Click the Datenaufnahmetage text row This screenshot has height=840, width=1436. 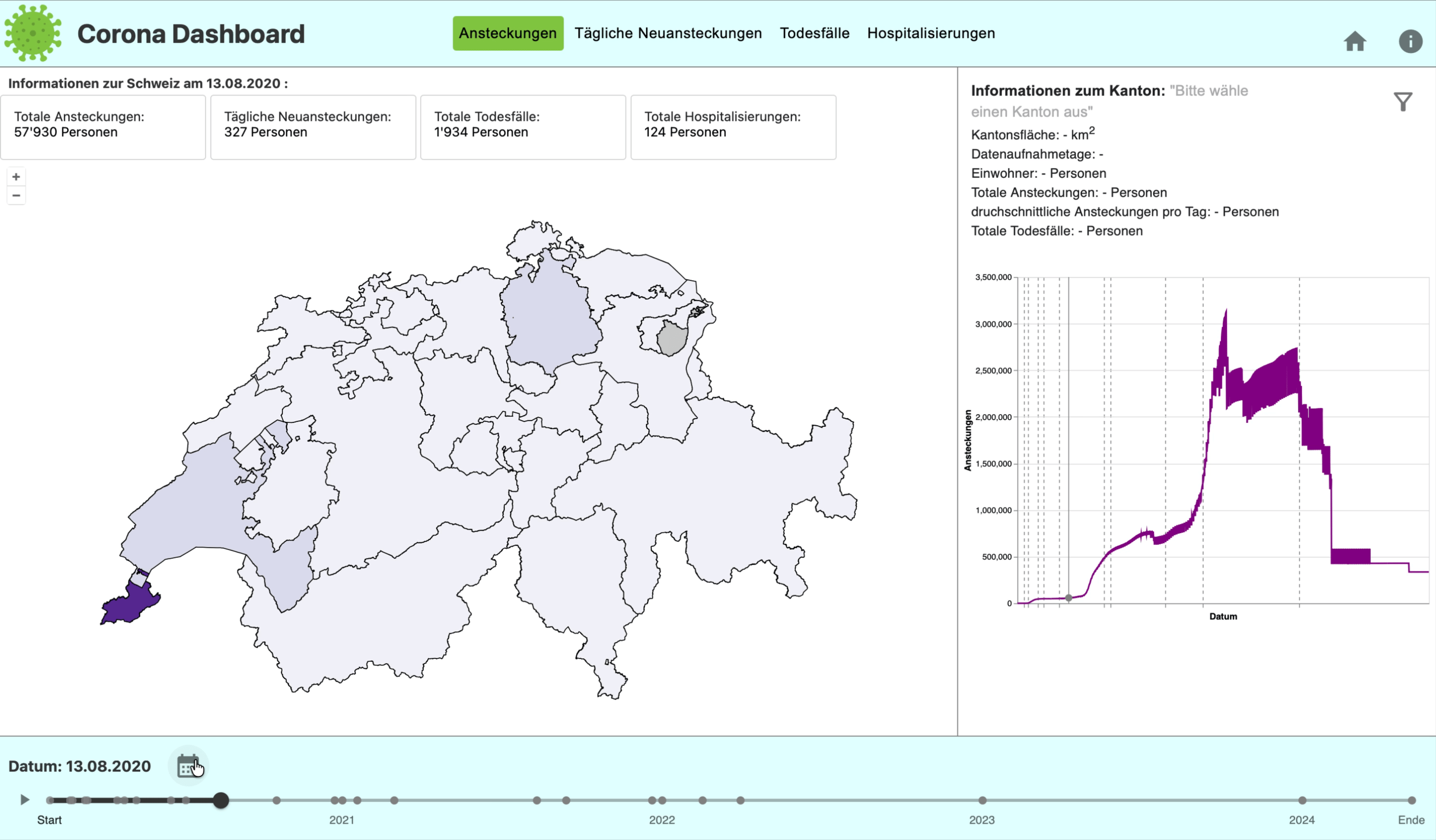pyautogui.click(x=1037, y=154)
